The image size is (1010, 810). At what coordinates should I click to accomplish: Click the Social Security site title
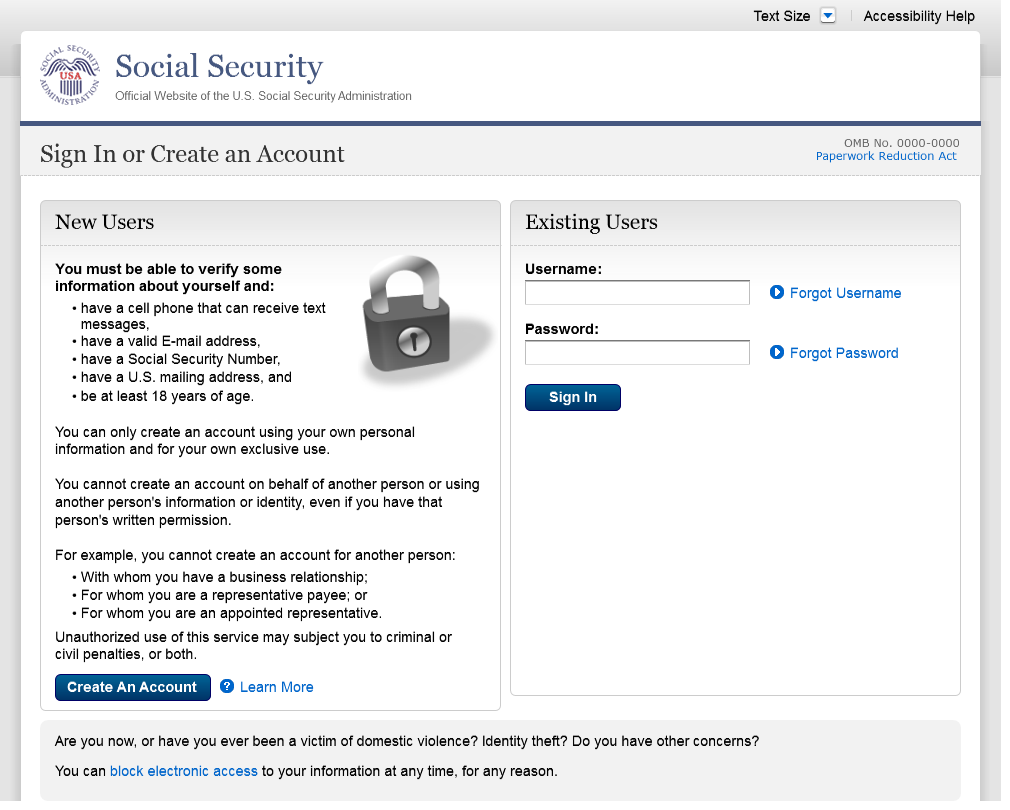coord(219,67)
